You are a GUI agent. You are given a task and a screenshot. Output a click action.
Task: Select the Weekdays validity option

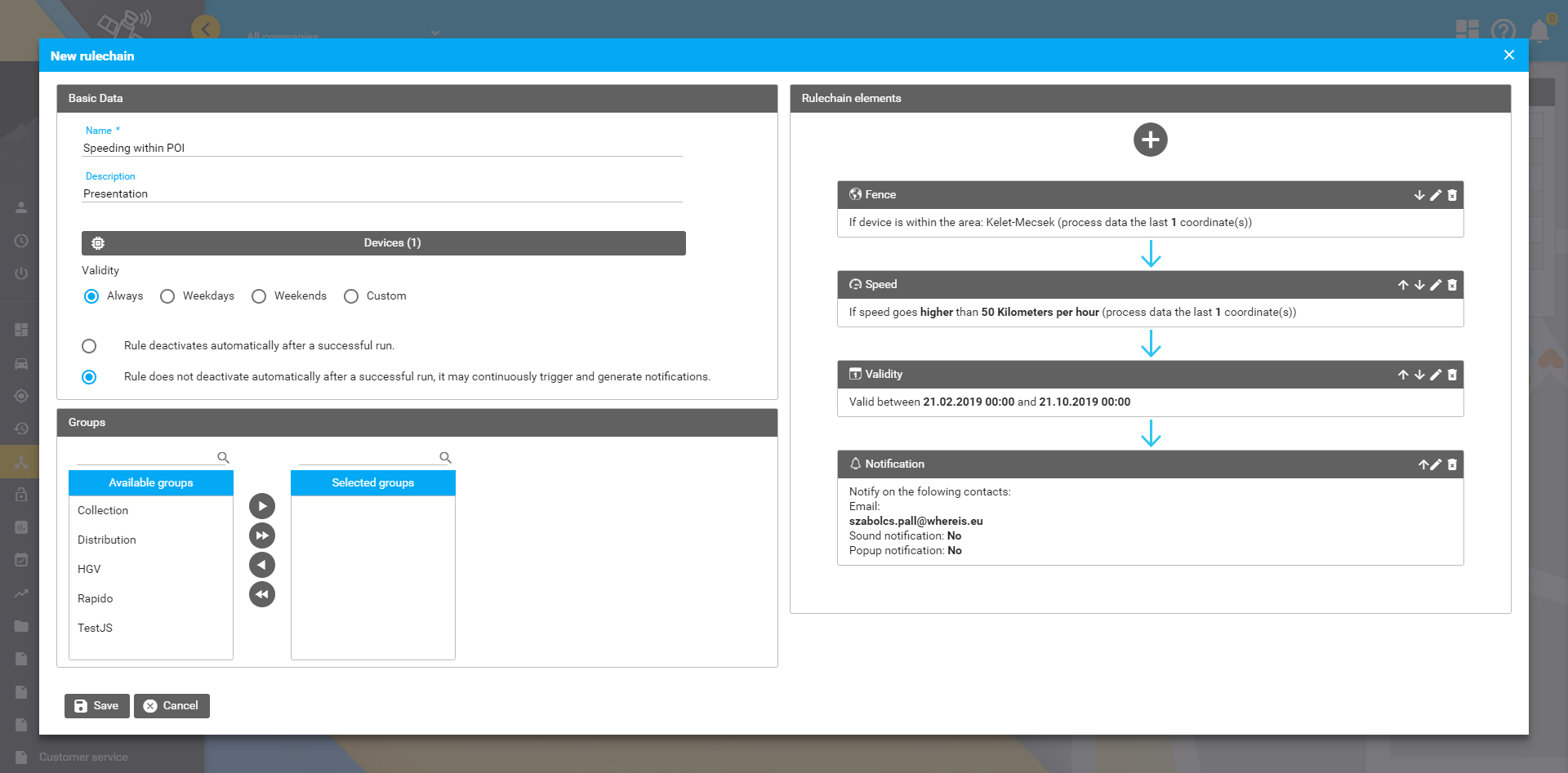click(x=167, y=296)
